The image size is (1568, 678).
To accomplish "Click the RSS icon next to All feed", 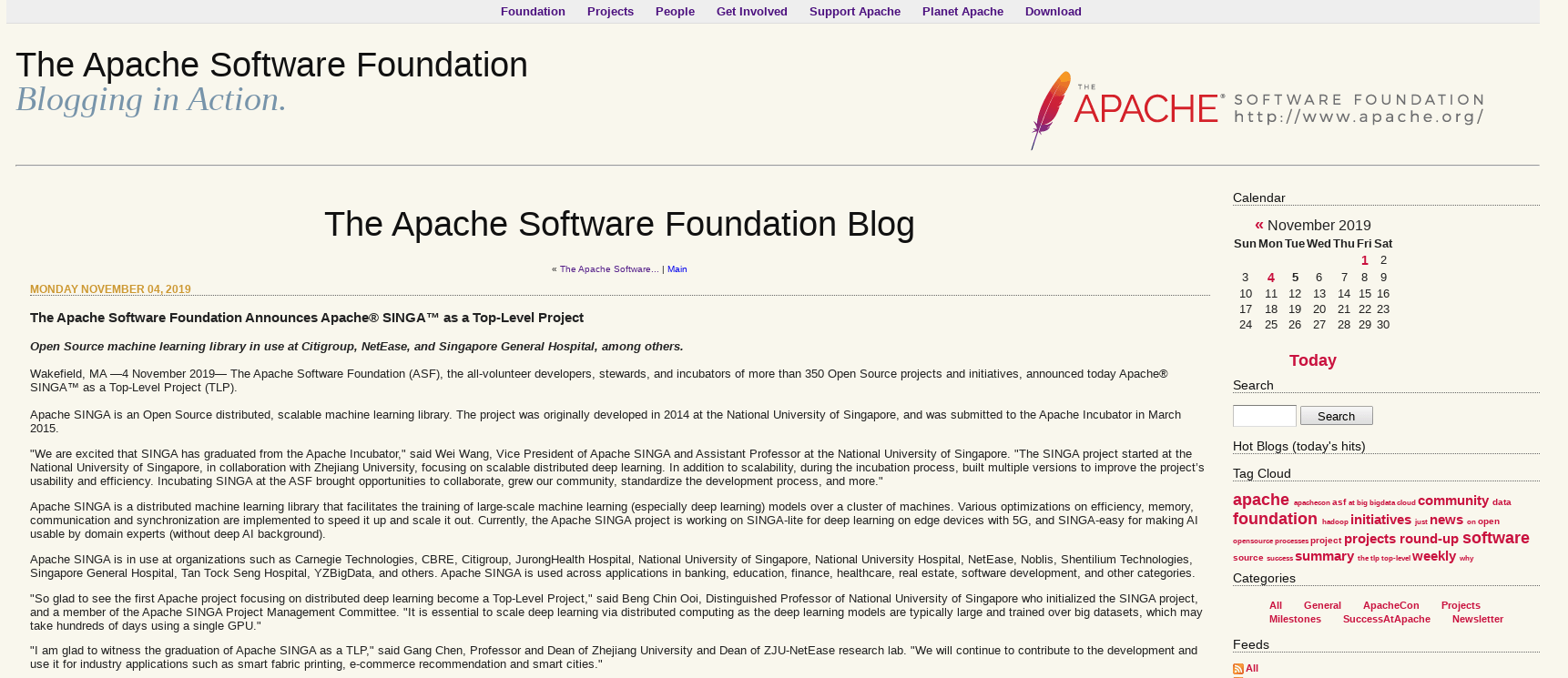I will pos(1238,669).
